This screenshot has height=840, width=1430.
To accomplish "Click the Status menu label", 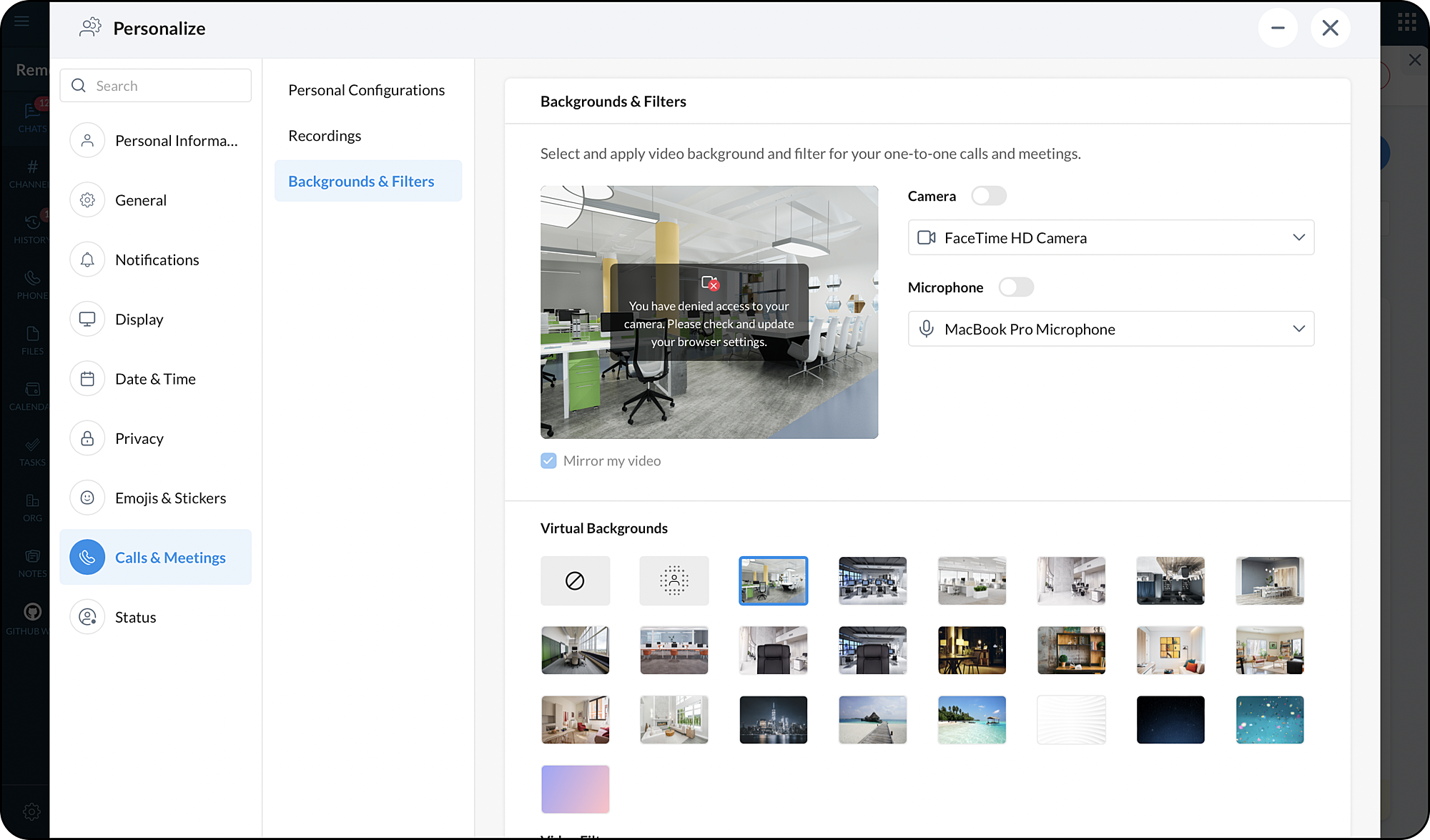I will pyautogui.click(x=135, y=617).
